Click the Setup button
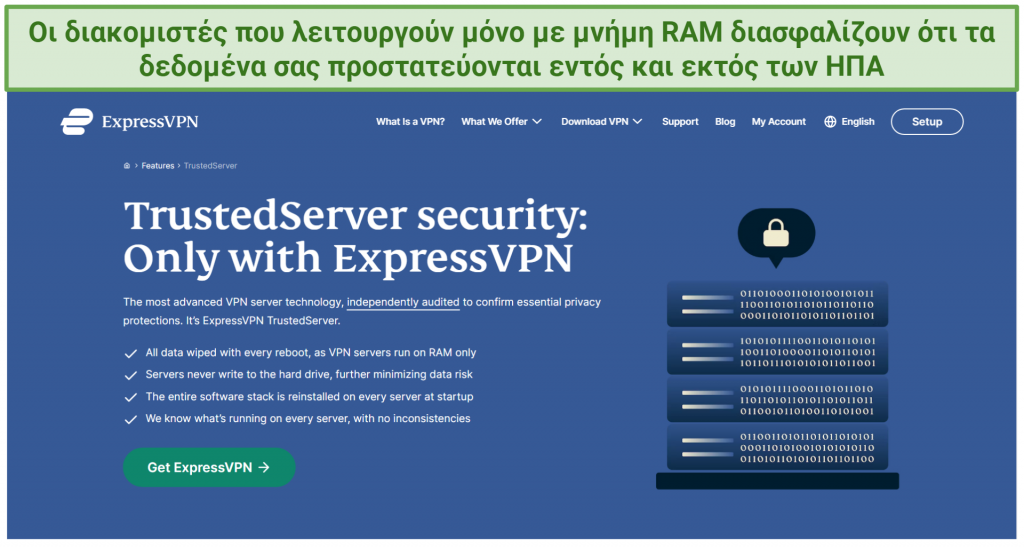 point(927,121)
